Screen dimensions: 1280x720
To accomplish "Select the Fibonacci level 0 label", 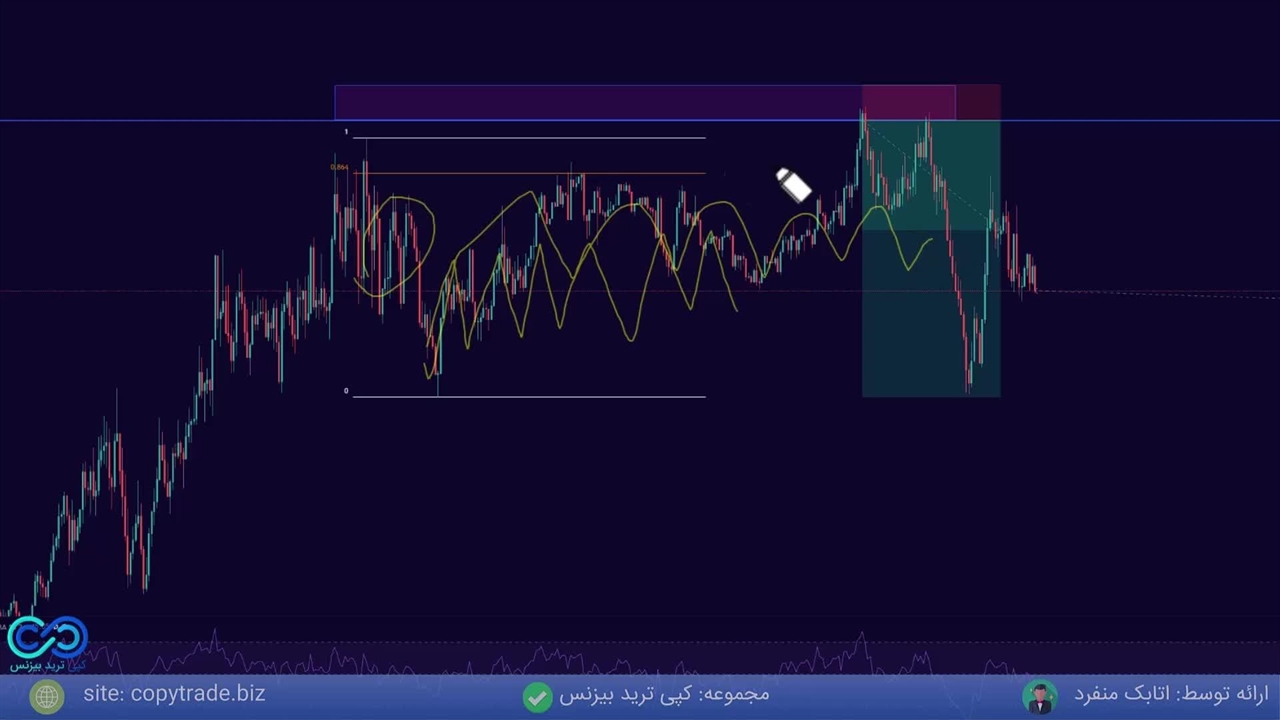I will (346, 391).
